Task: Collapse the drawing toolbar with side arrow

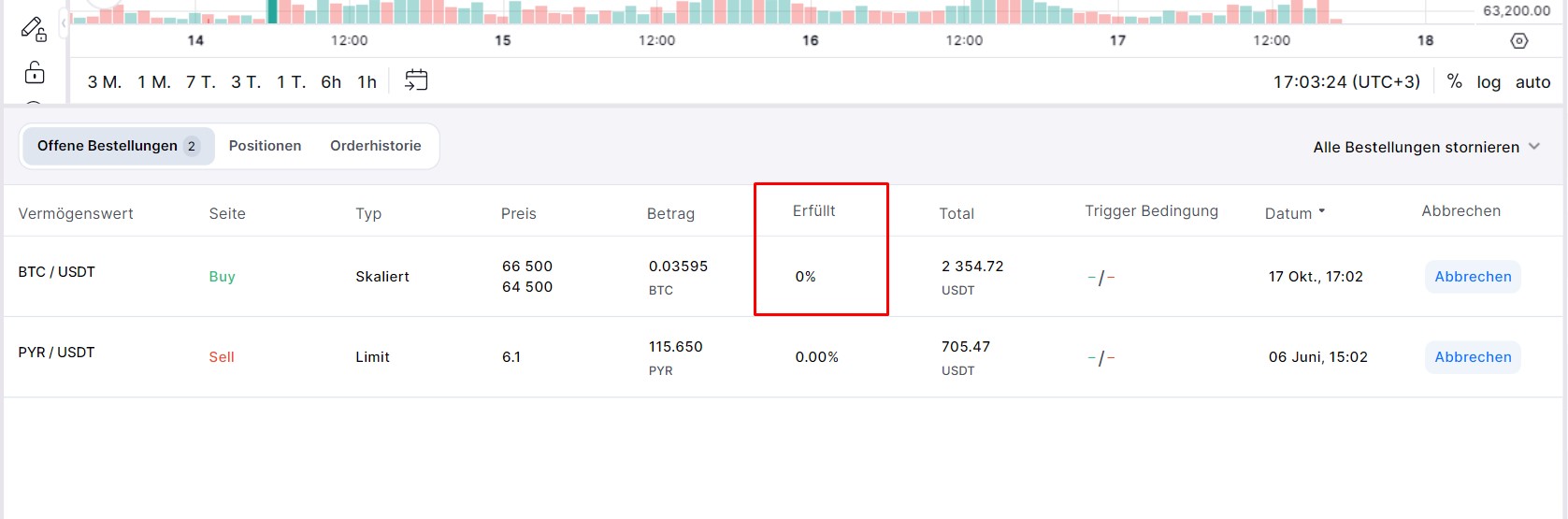Action: click(64, 22)
